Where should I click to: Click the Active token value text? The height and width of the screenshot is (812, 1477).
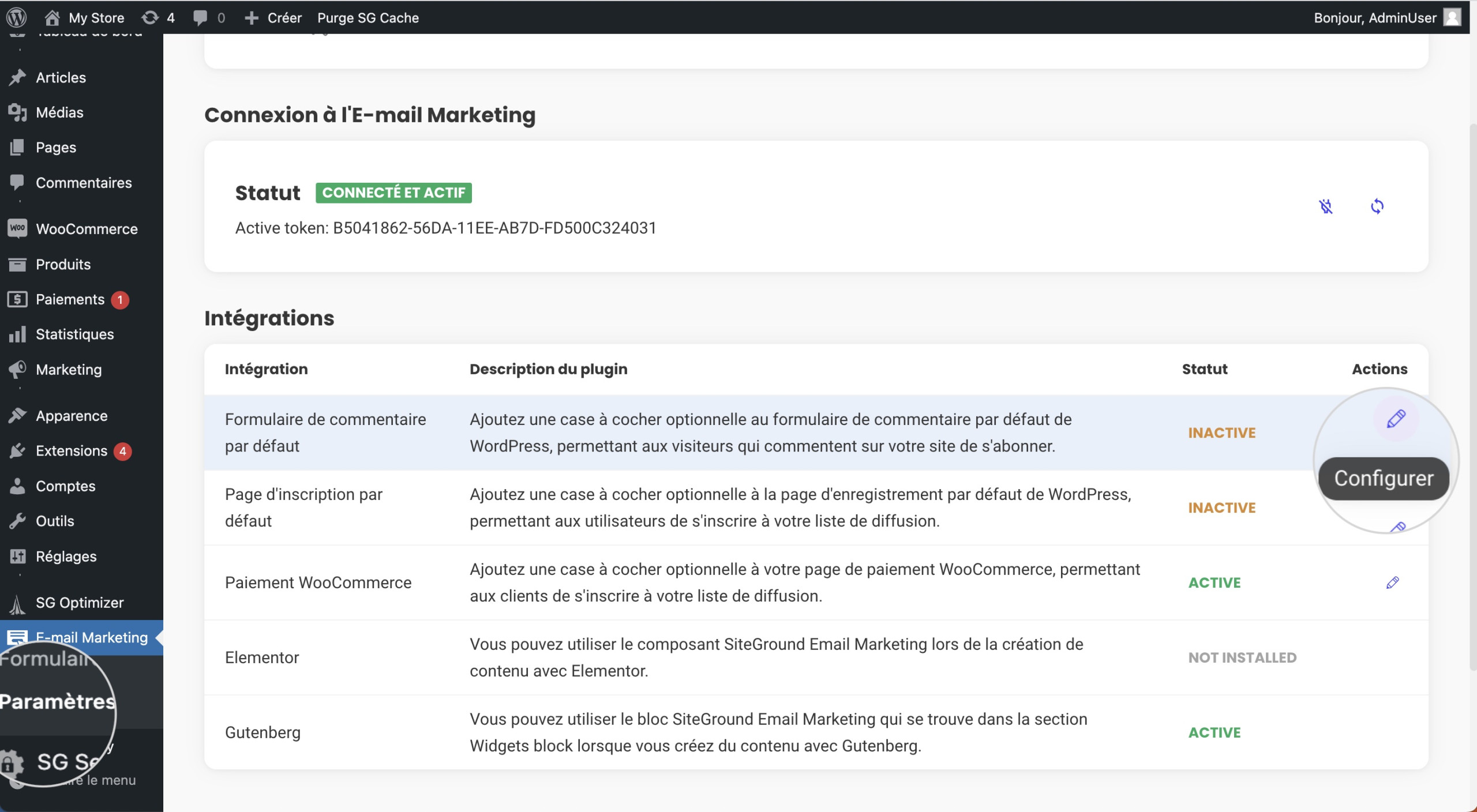click(x=494, y=228)
